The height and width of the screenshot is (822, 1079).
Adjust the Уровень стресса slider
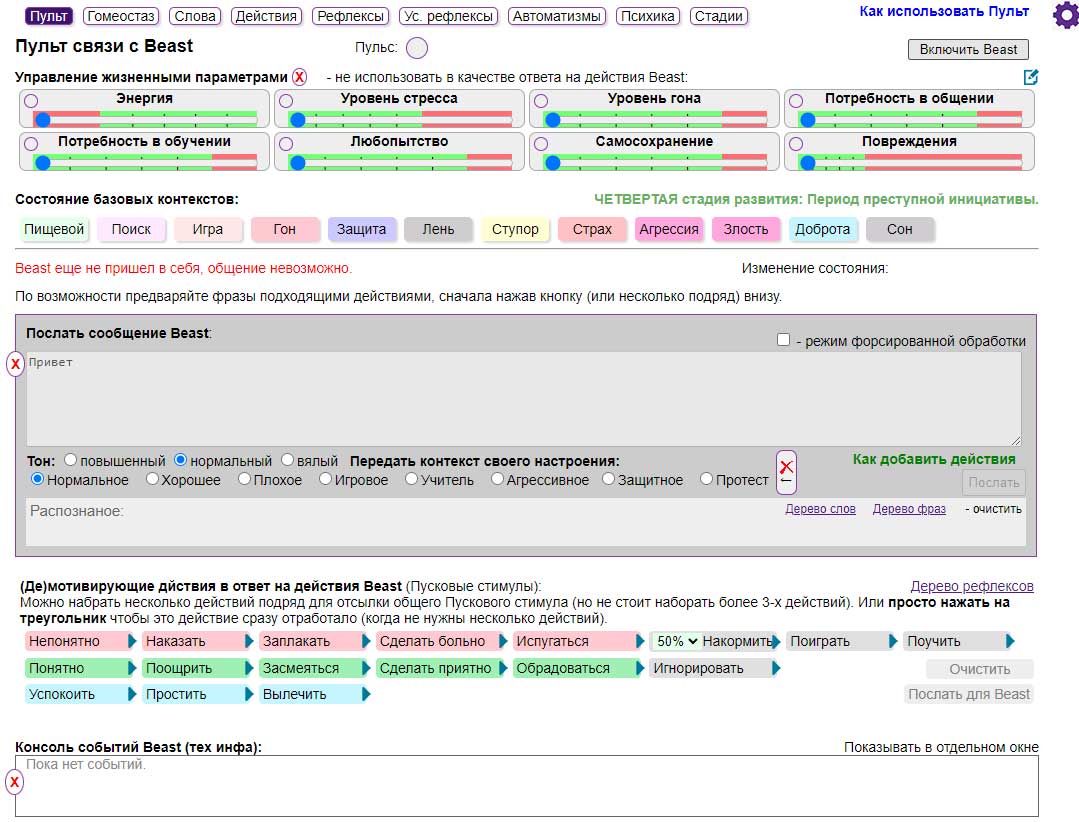(297, 120)
